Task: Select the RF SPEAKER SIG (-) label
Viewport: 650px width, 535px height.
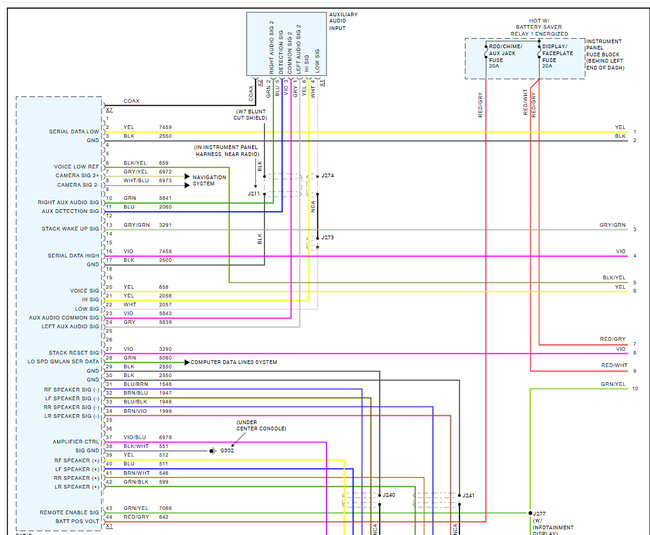Action: (x=72, y=390)
